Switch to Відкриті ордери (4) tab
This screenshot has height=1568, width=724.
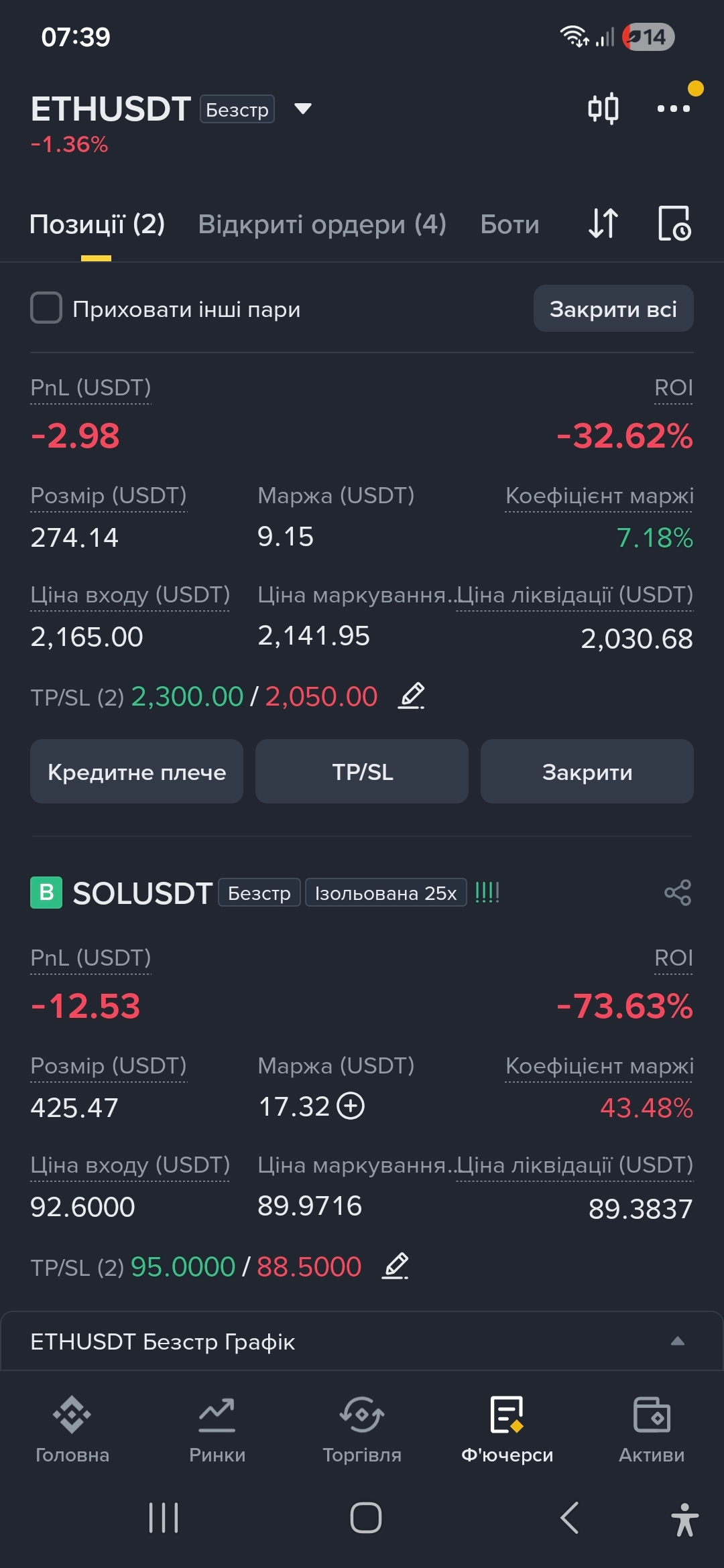point(322,224)
